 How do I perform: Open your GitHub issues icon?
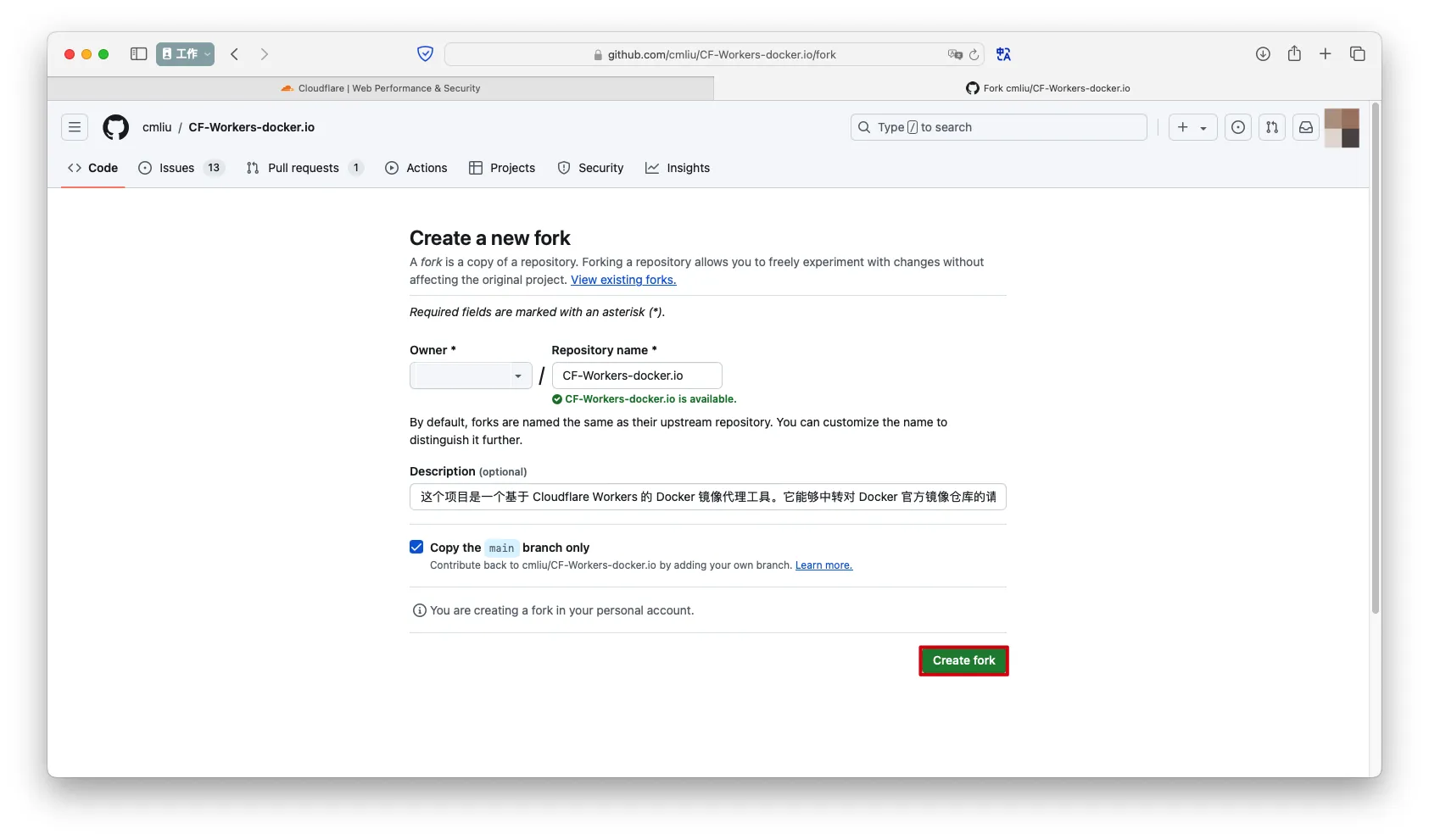click(x=1238, y=127)
